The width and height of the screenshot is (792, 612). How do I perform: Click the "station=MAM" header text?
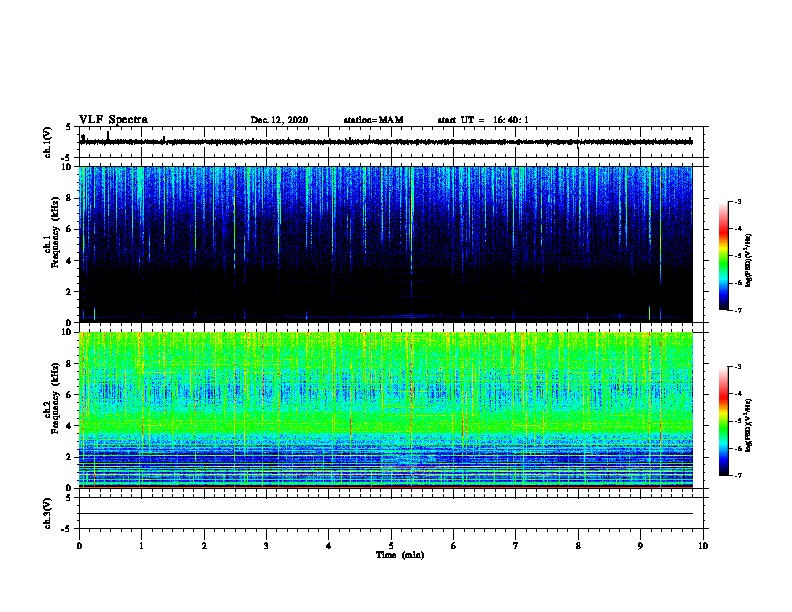tap(373, 120)
